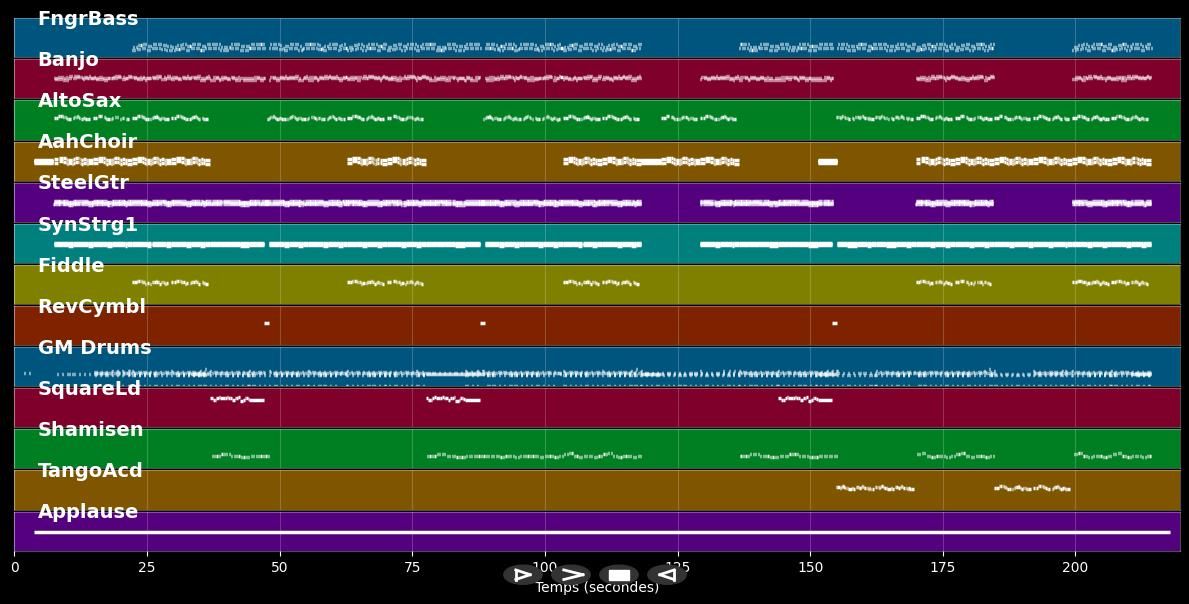The width and height of the screenshot is (1189, 604).
Task: Click the Fiddle track name
Action: click(x=71, y=266)
